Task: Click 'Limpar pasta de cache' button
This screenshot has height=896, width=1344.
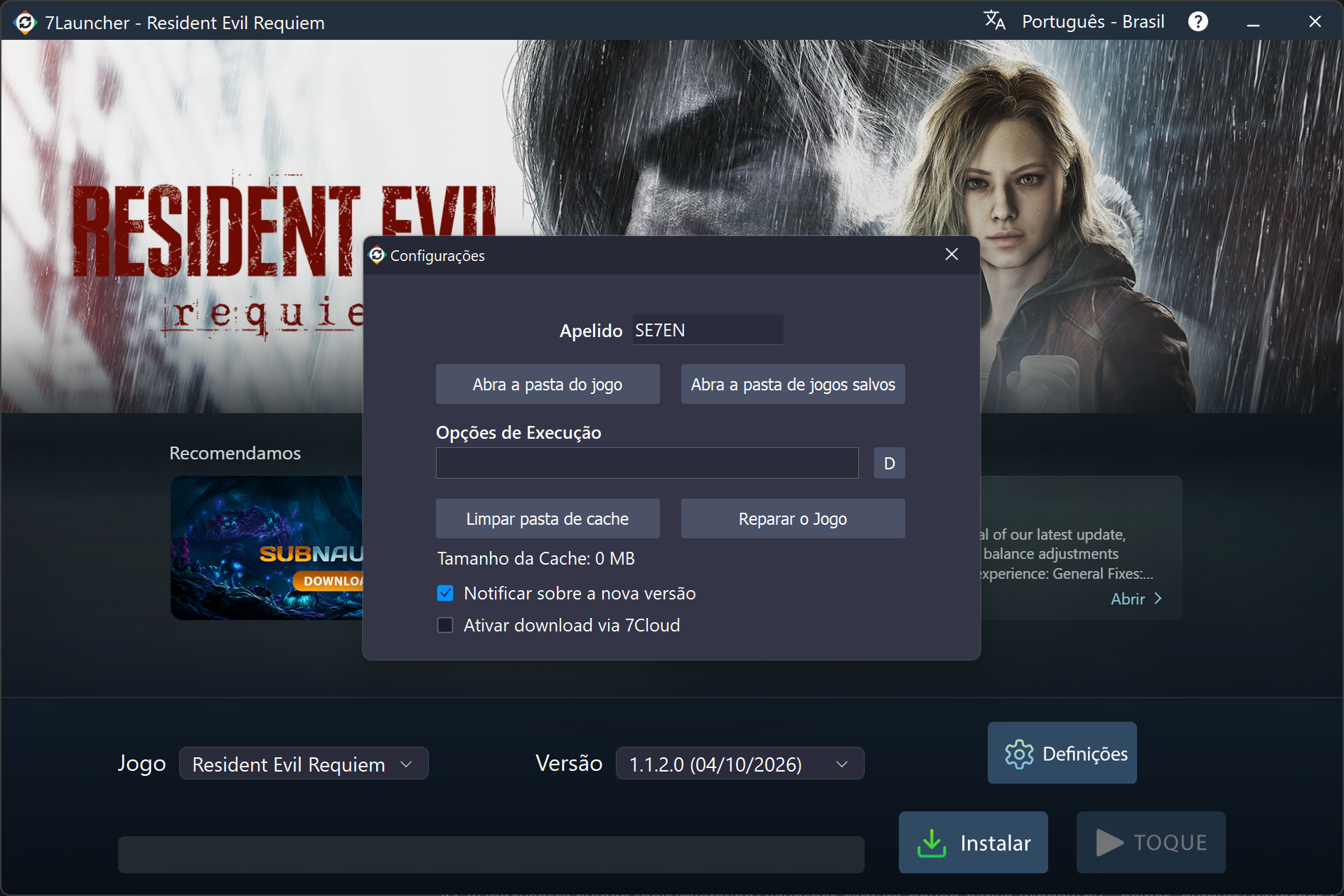Action: pos(548,519)
